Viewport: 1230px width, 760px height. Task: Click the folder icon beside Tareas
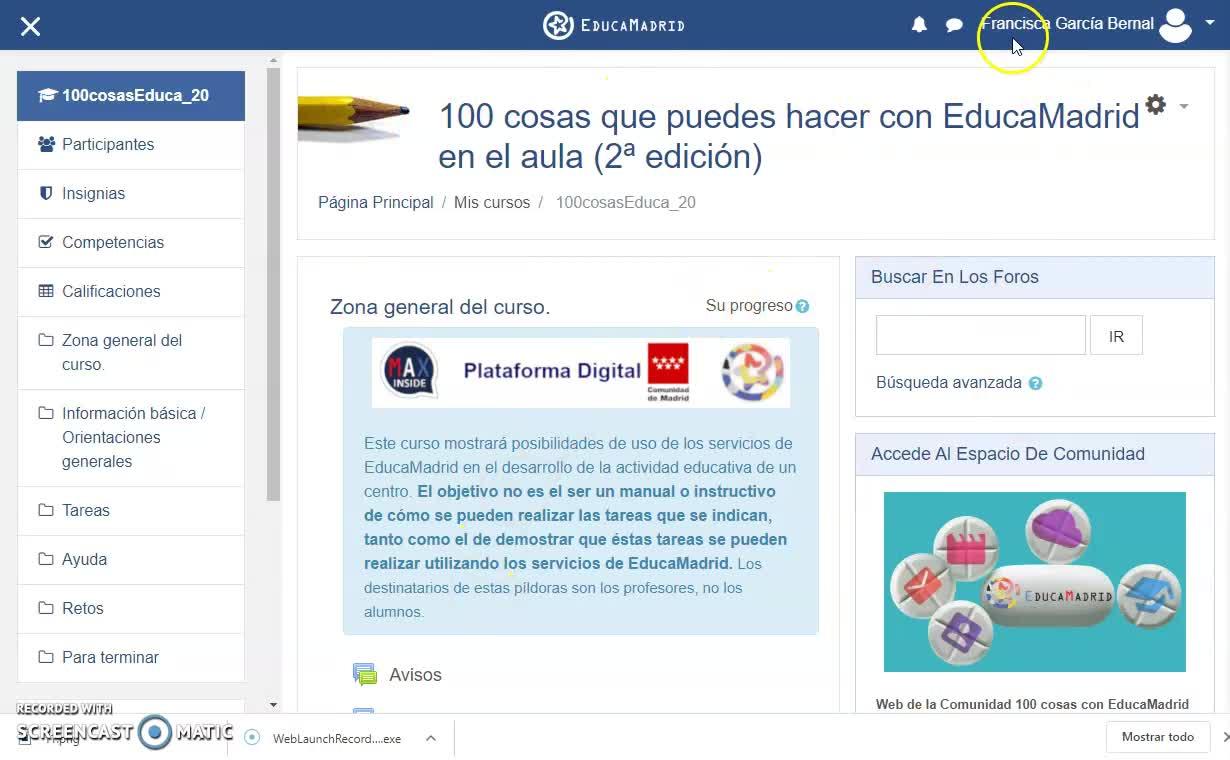point(46,510)
